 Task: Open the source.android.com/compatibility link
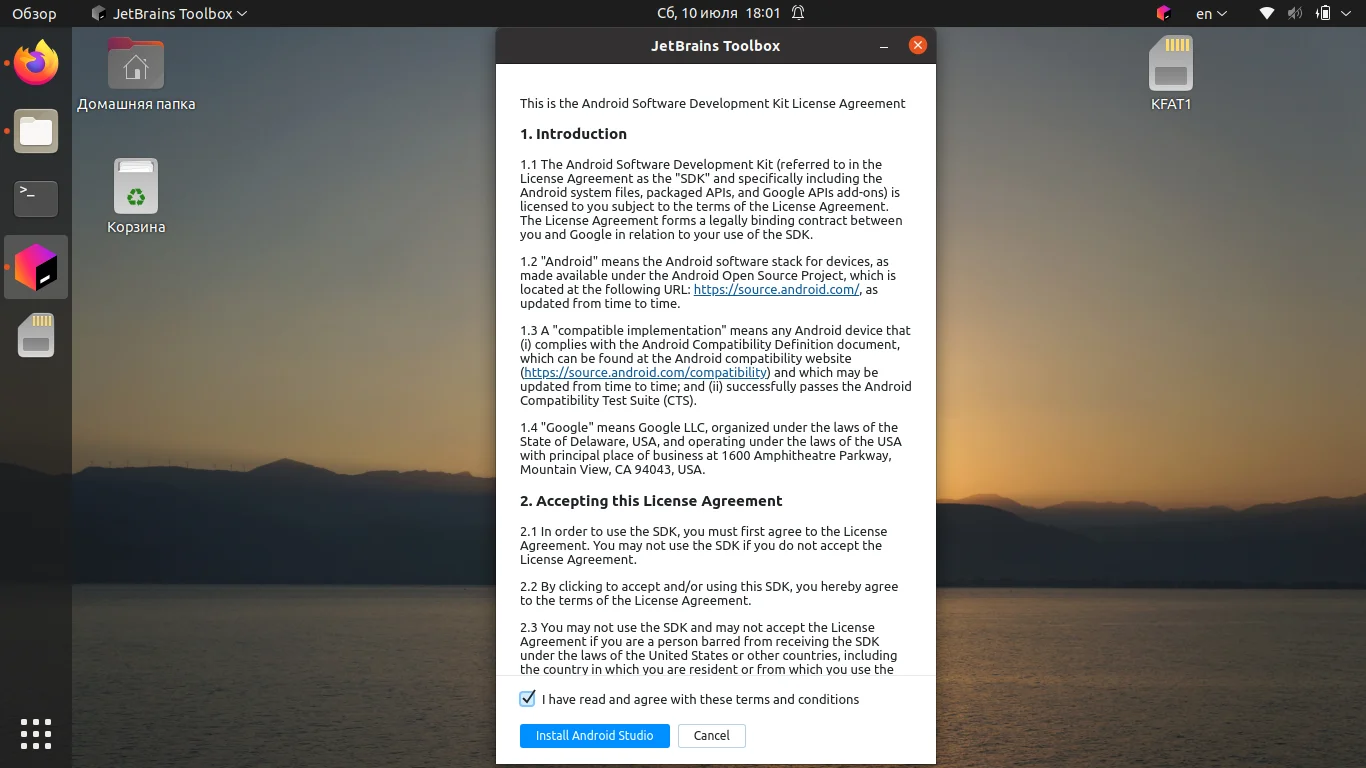coord(646,372)
